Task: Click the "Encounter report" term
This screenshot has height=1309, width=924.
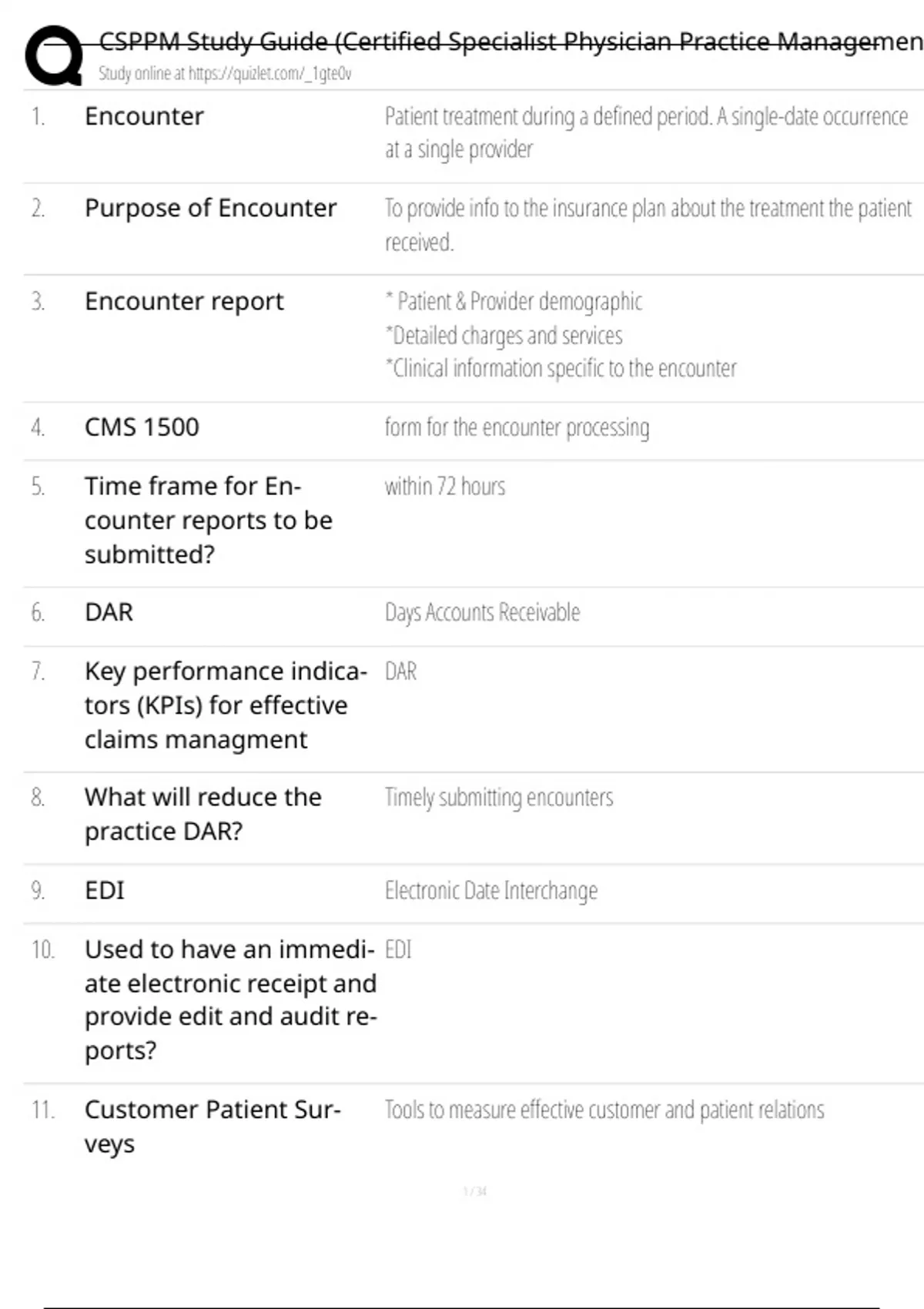Action: (184, 301)
